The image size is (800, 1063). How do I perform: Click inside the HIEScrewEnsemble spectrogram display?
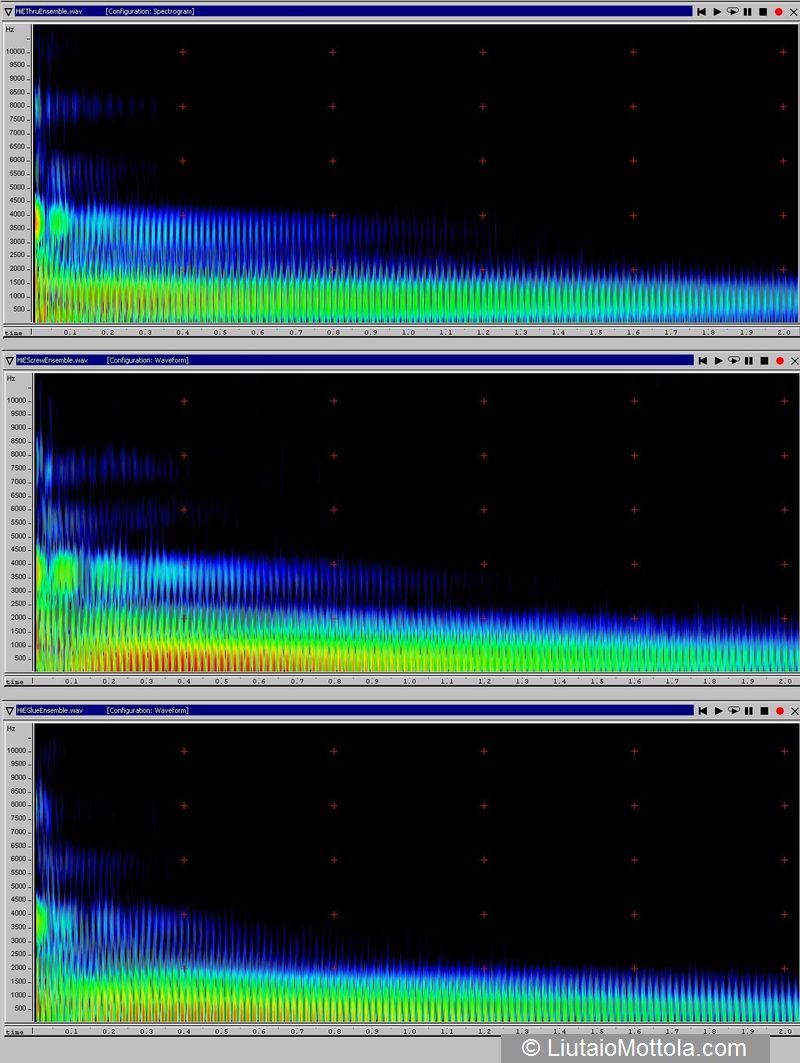[x=416, y=523]
